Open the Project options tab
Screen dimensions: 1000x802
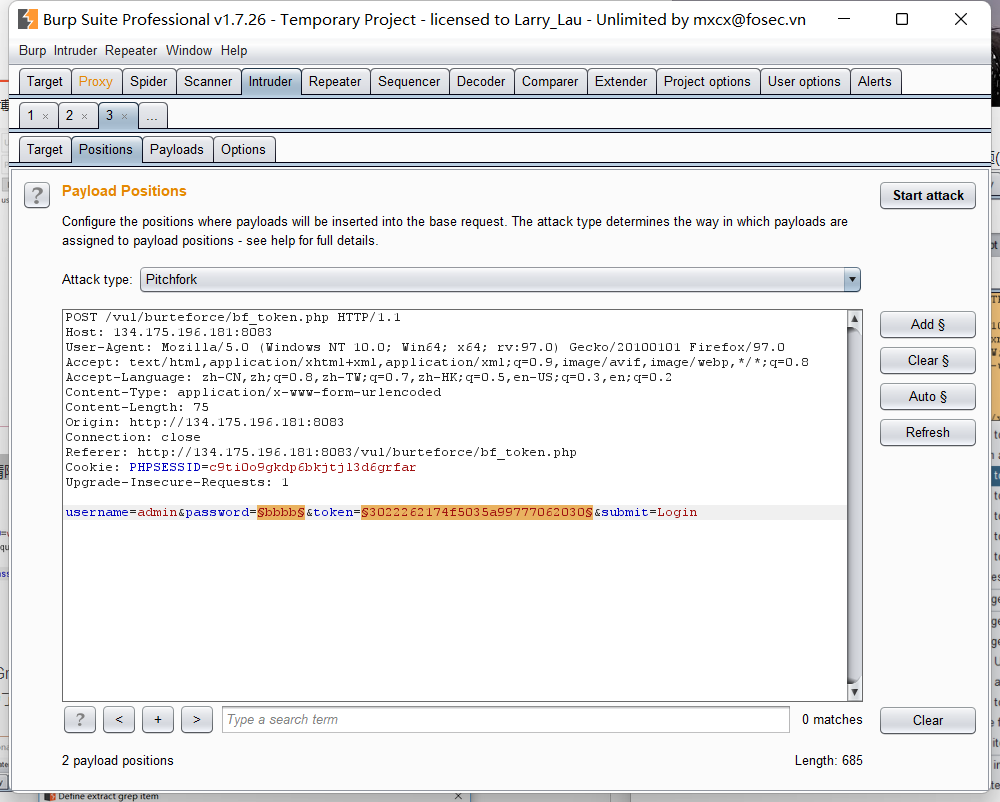pos(707,82)
